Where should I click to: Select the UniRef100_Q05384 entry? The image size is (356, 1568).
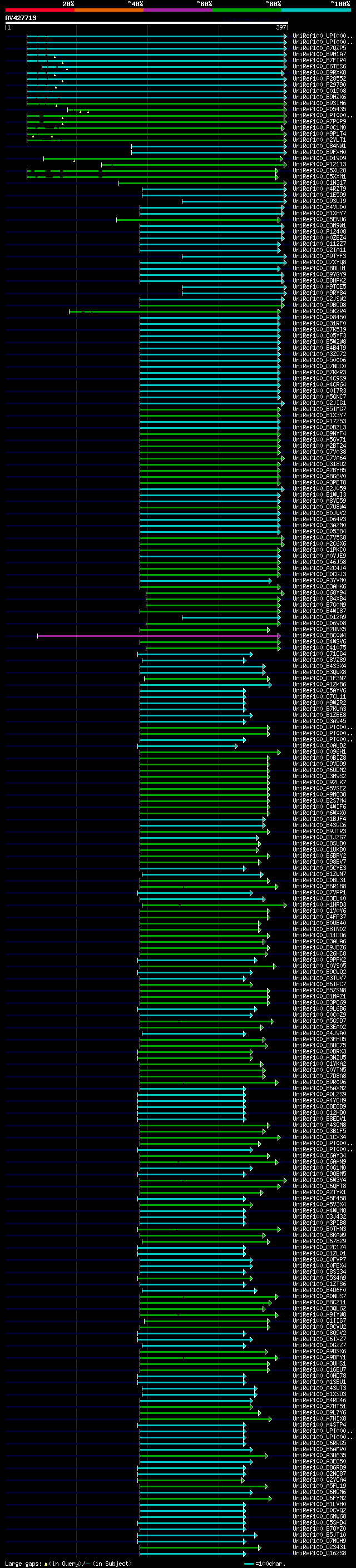tap(319, 531)
